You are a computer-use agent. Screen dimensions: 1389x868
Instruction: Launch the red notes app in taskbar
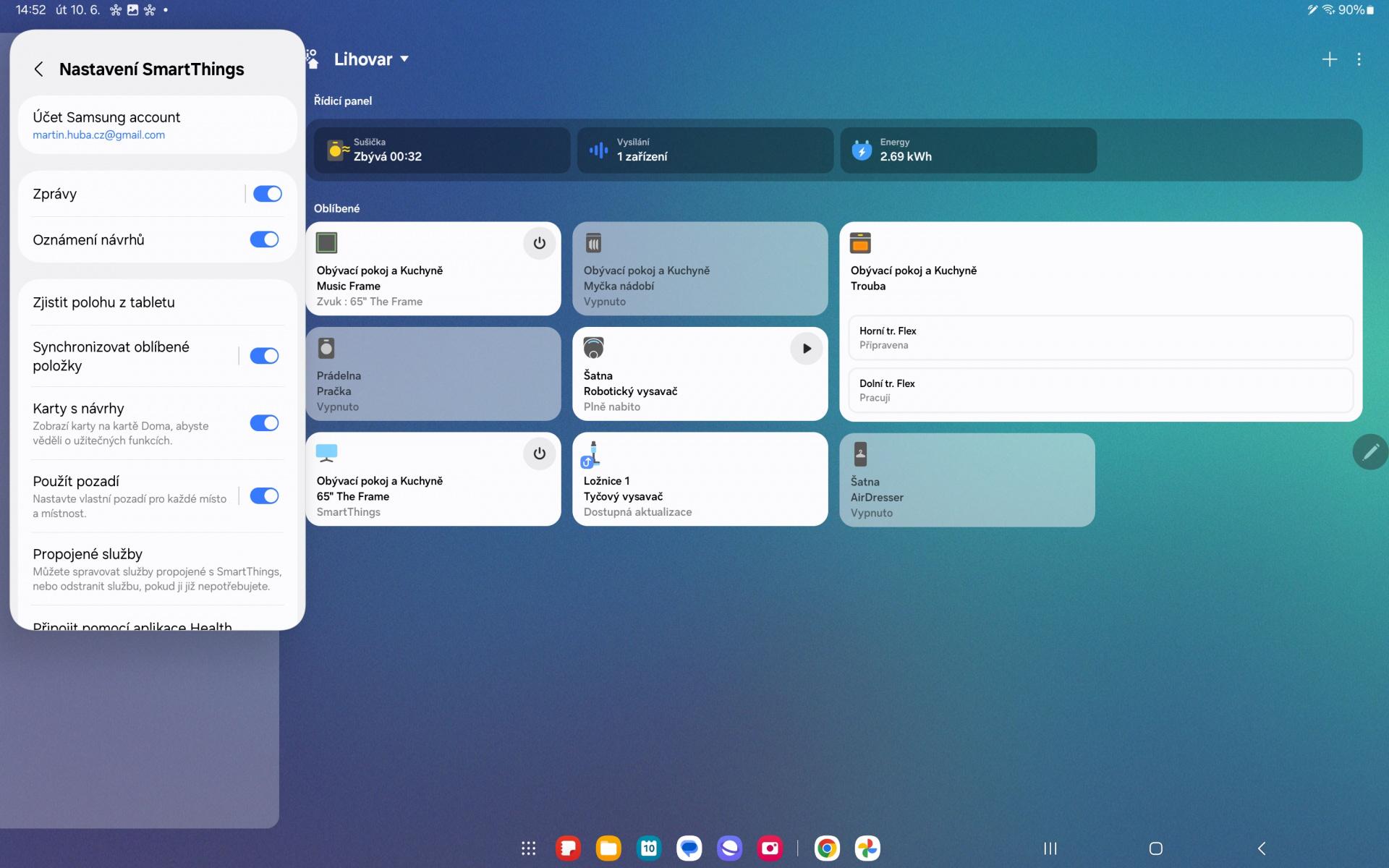click(569, 848)
